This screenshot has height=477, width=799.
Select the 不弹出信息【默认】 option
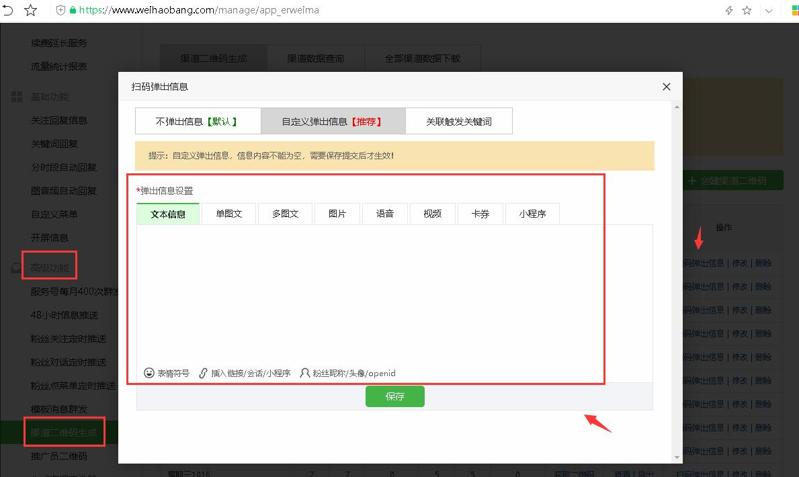[198, 121]
